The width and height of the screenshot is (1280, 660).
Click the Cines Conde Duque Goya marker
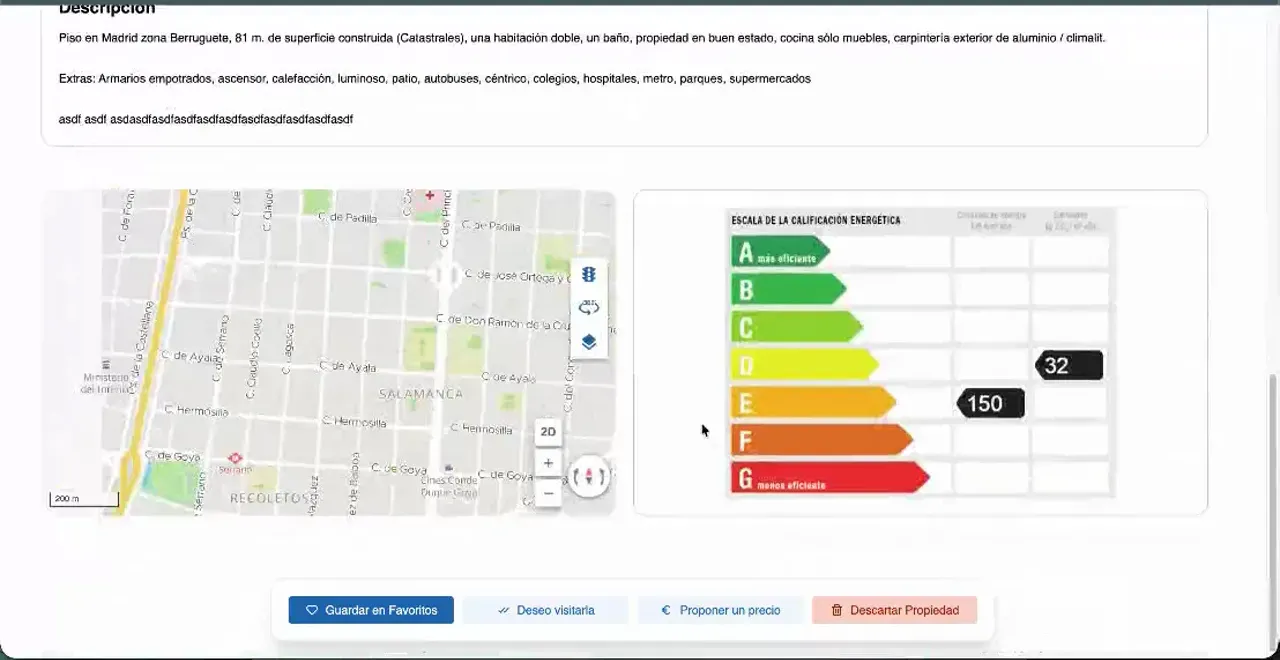(x=449, y=468)
